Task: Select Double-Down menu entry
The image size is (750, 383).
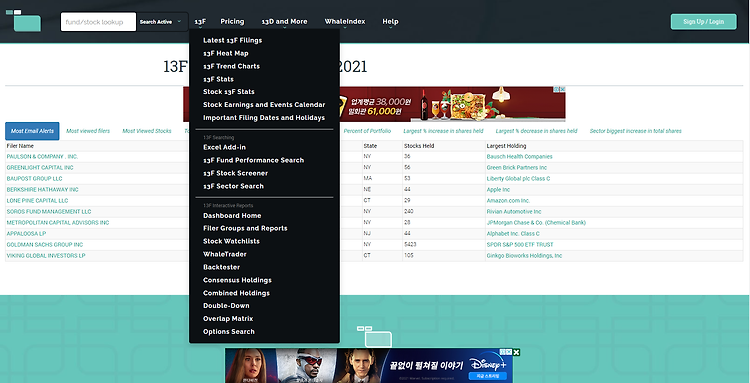Action: [x=226, y=306]
